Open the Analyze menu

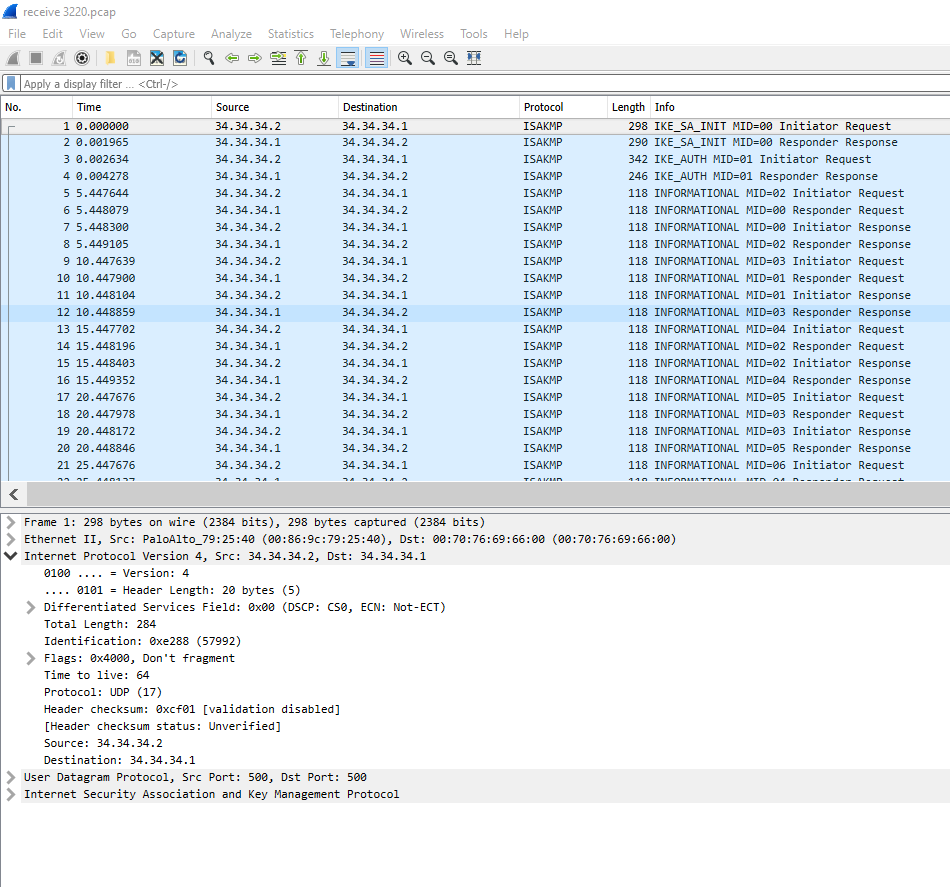click(x=231, y=34)
